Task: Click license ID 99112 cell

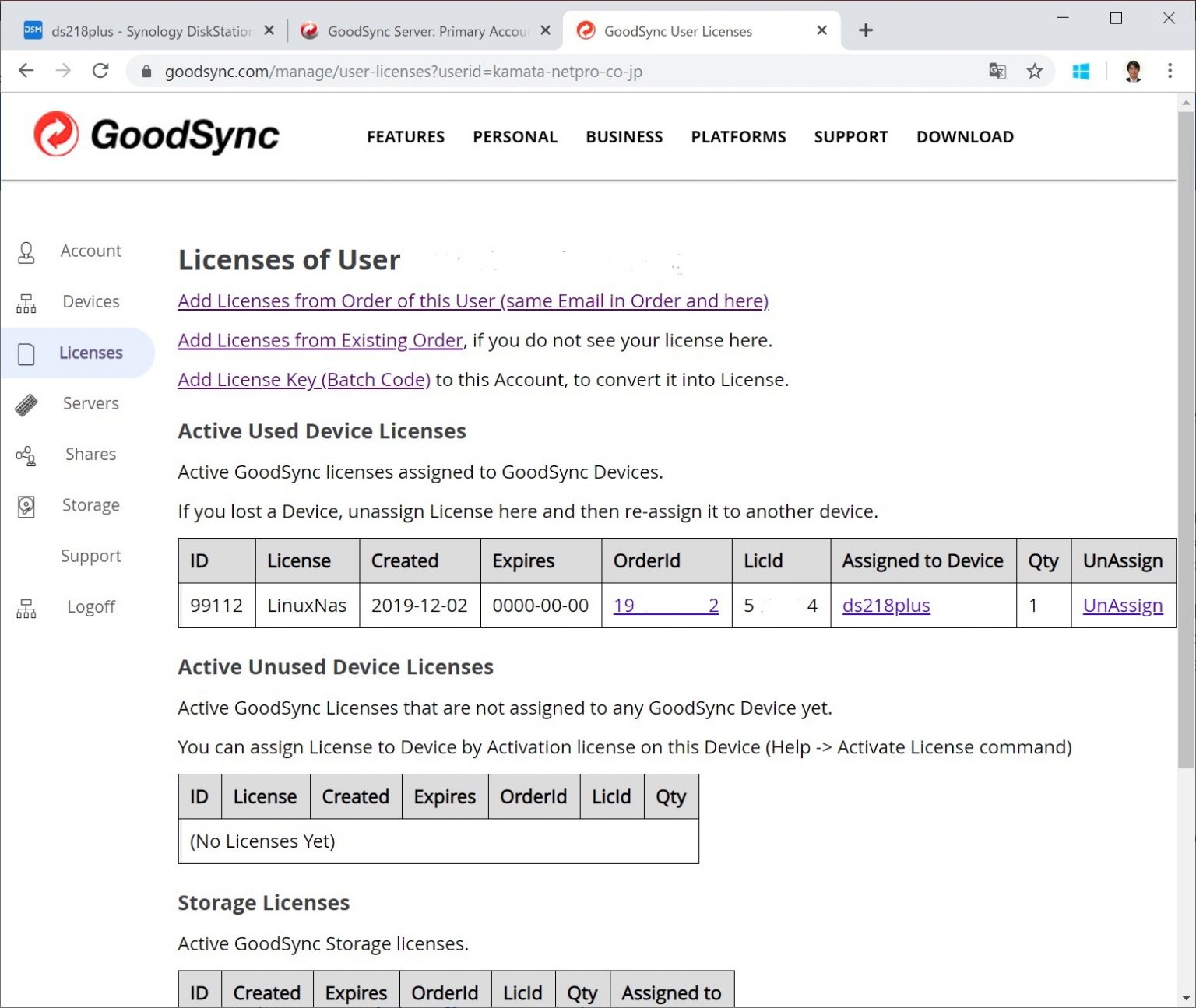Action: [216, 606]
